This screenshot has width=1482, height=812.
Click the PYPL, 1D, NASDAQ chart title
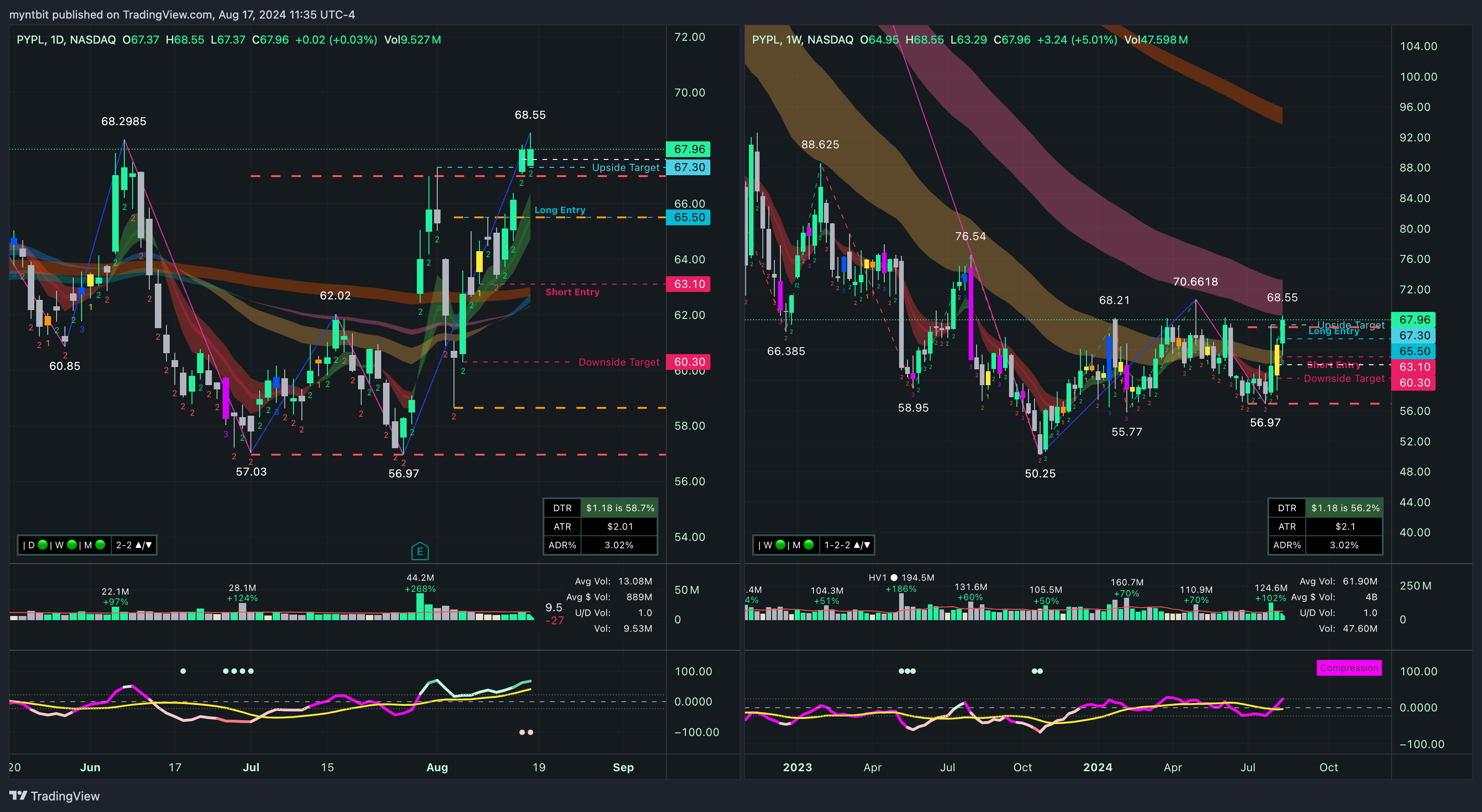(66, 40)
